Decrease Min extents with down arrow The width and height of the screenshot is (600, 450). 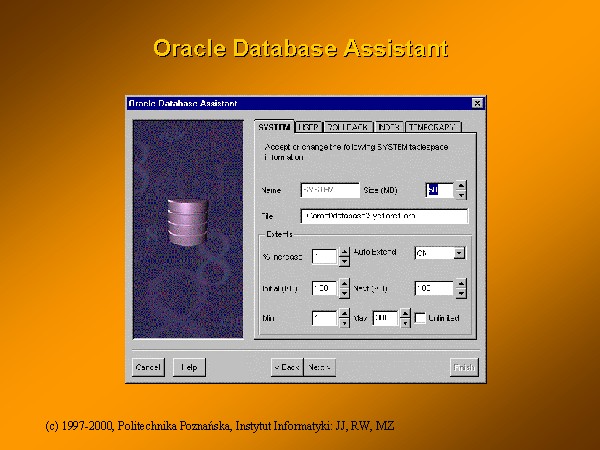(x=344, y=323)
